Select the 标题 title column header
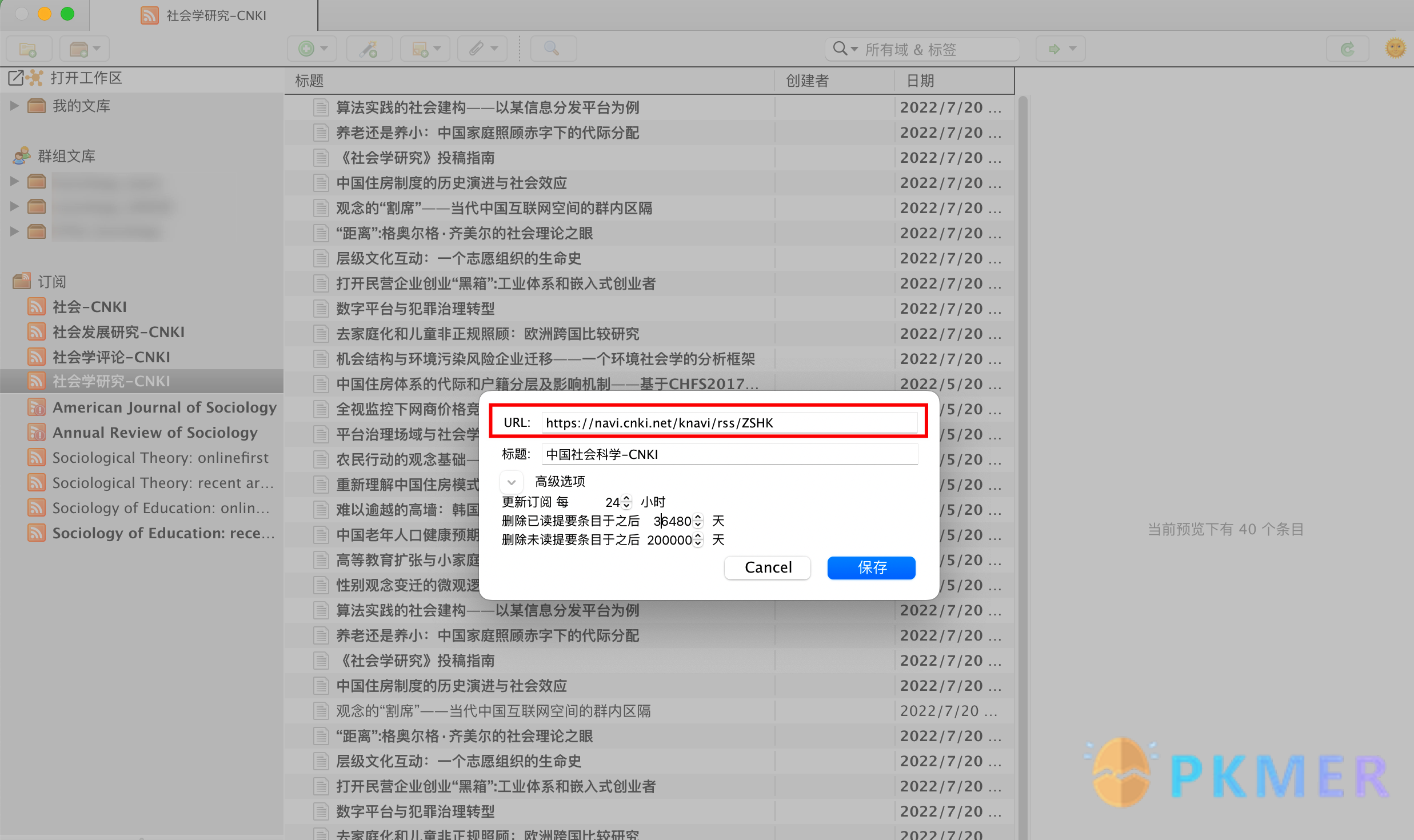The width and height of the screenshot is (1414, 840). [x=311, y=79]
